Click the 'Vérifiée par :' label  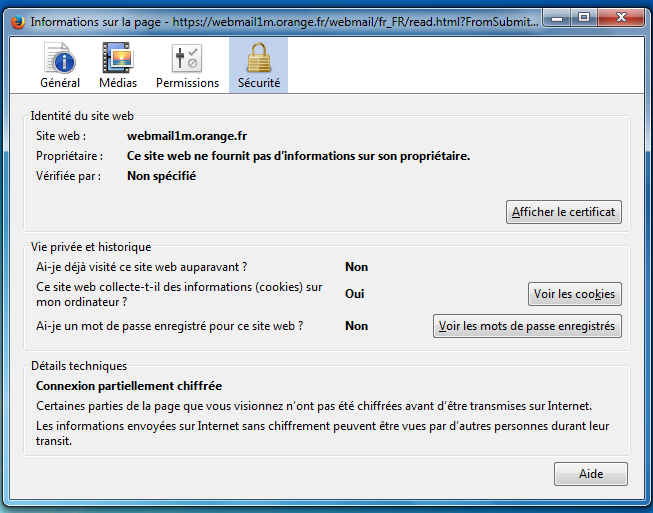(68, 176)
